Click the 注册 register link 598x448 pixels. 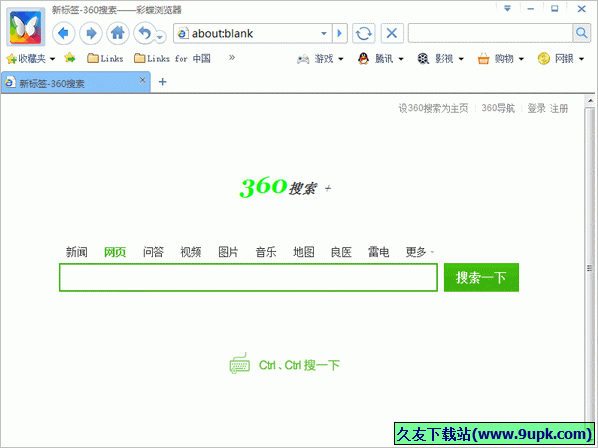coord(559,109)
